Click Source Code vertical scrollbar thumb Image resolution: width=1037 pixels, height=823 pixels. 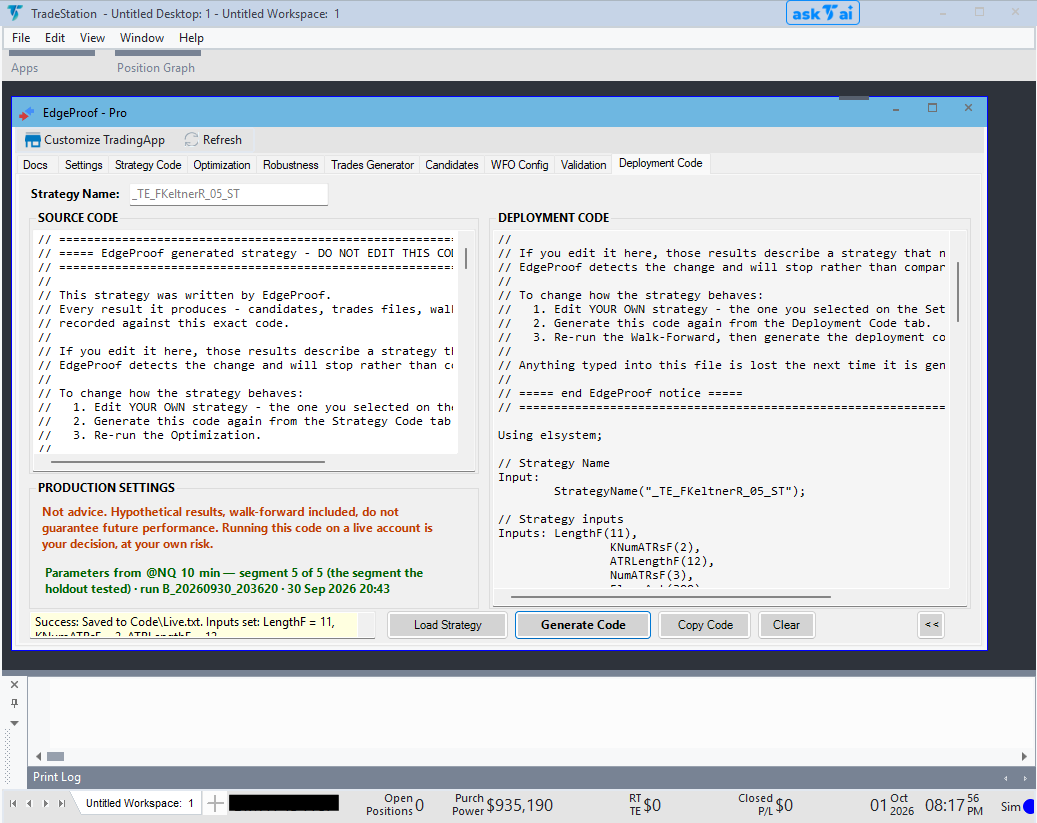coord(467,258)
